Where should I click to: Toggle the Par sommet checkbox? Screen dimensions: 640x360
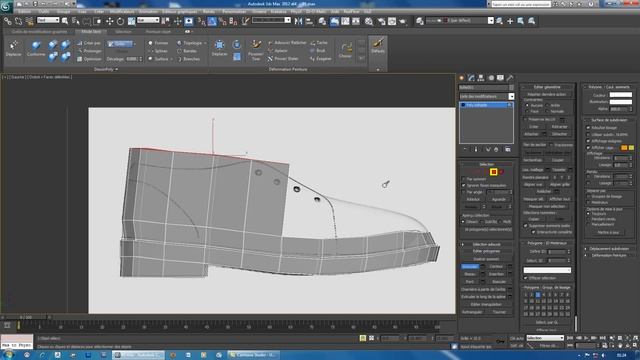click(x=464, y=179)
